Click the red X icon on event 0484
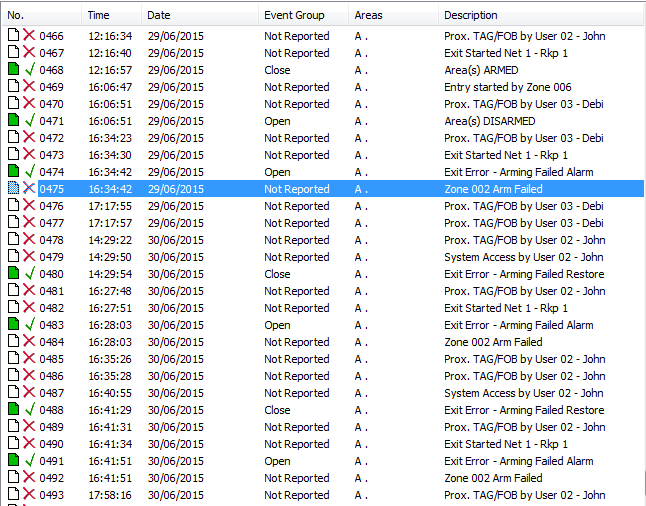This screenshot has width=646, height=506. coord(29,342)
